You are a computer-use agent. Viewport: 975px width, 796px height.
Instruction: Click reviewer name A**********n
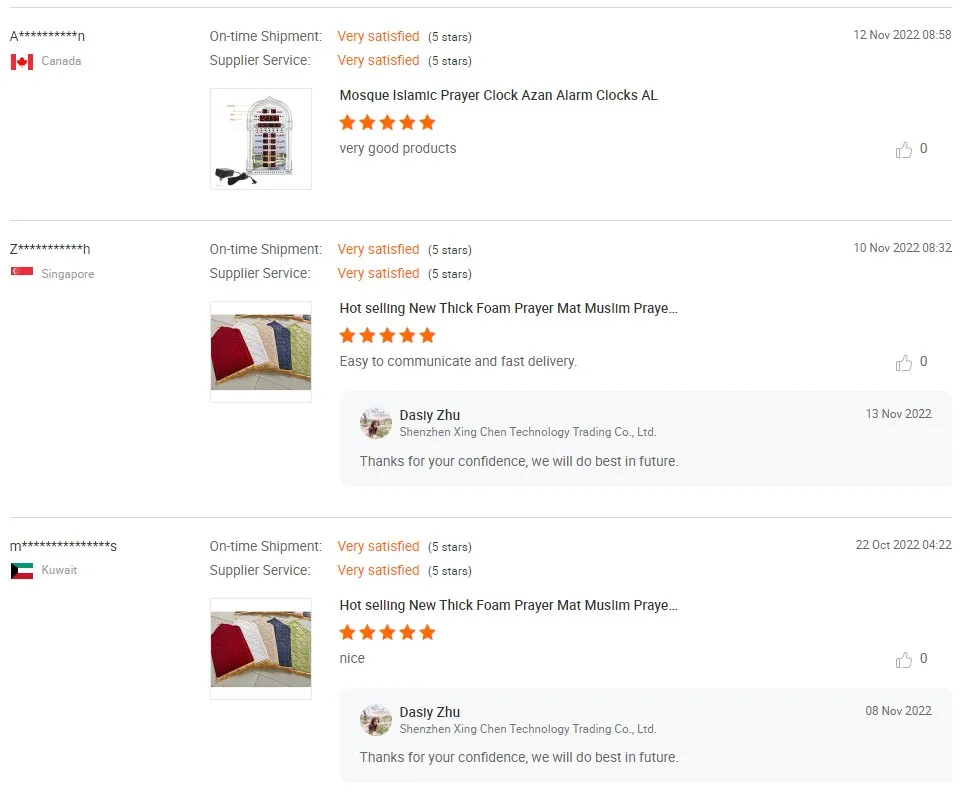pyautogui.click(x=47, y=37)
